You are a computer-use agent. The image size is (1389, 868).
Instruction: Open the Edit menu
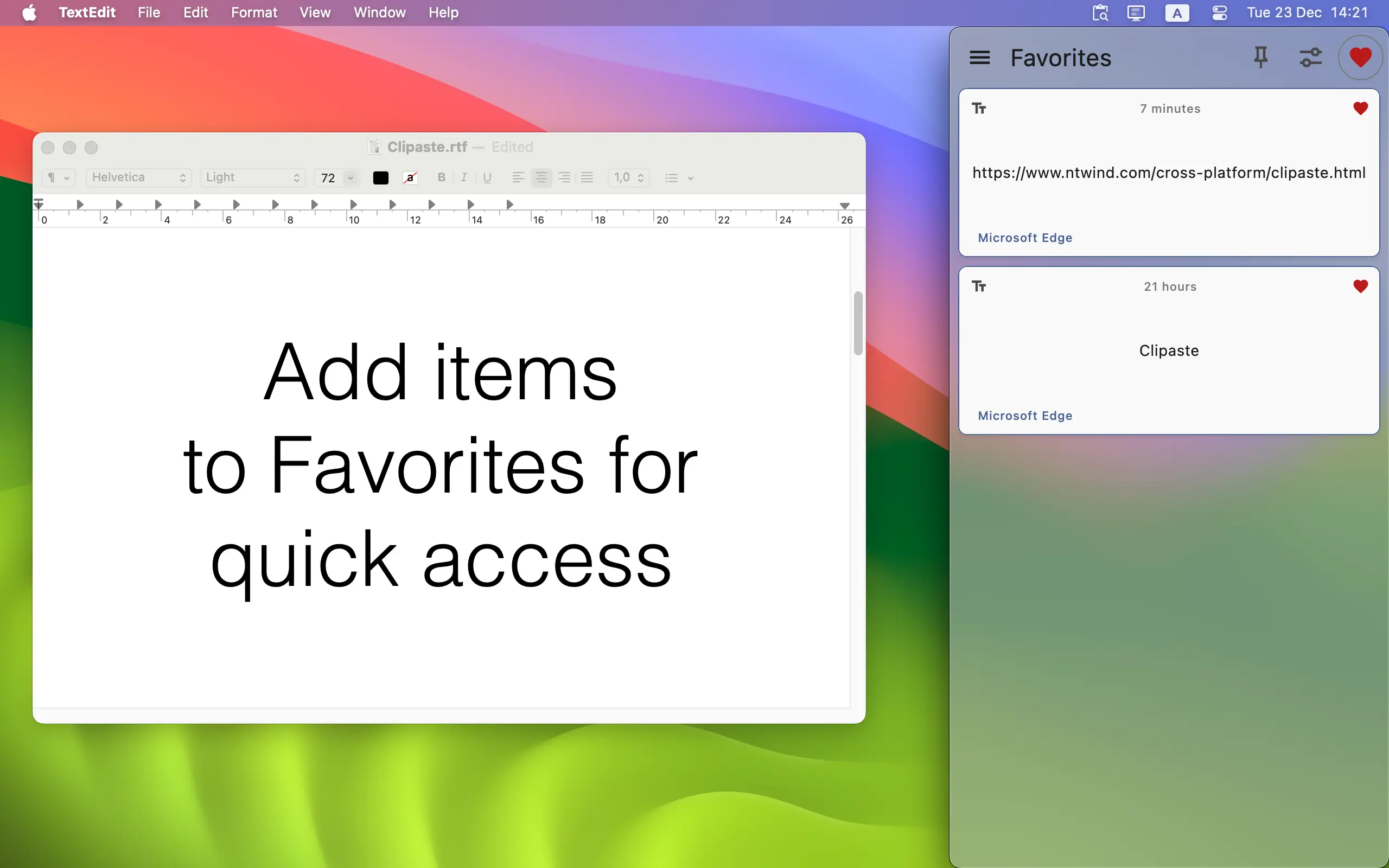point(195,12)
